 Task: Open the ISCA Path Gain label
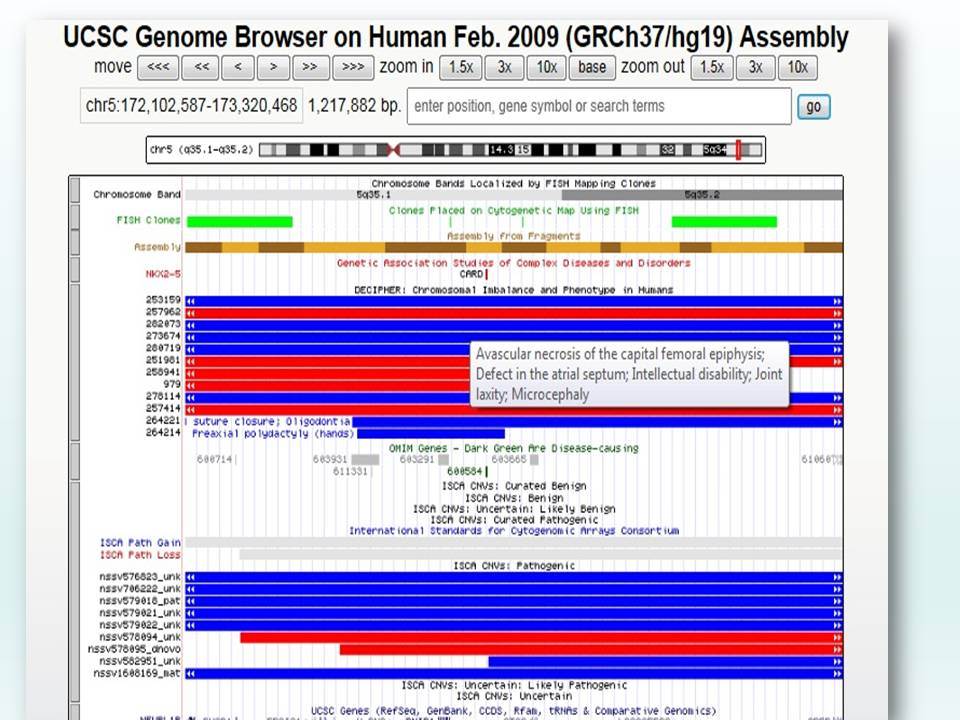140,543
